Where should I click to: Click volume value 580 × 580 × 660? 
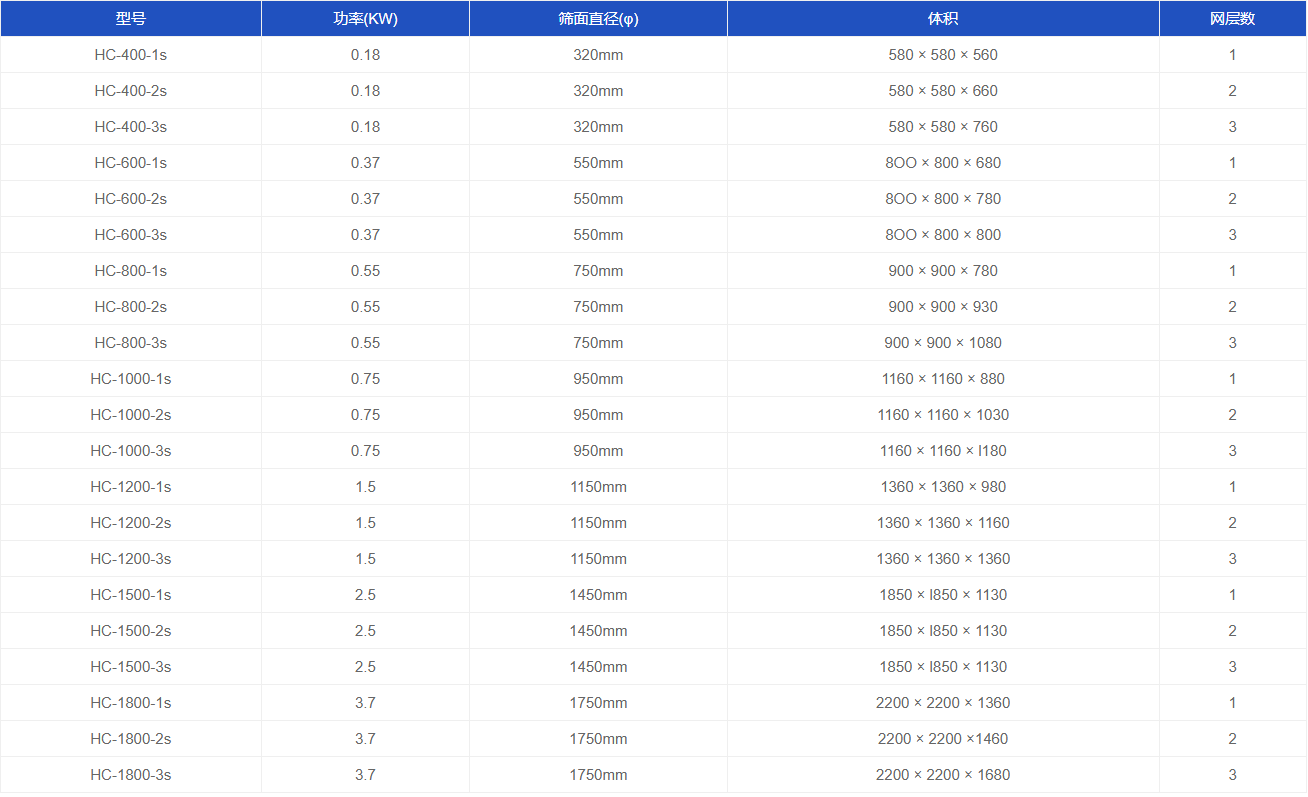point(943,91)
